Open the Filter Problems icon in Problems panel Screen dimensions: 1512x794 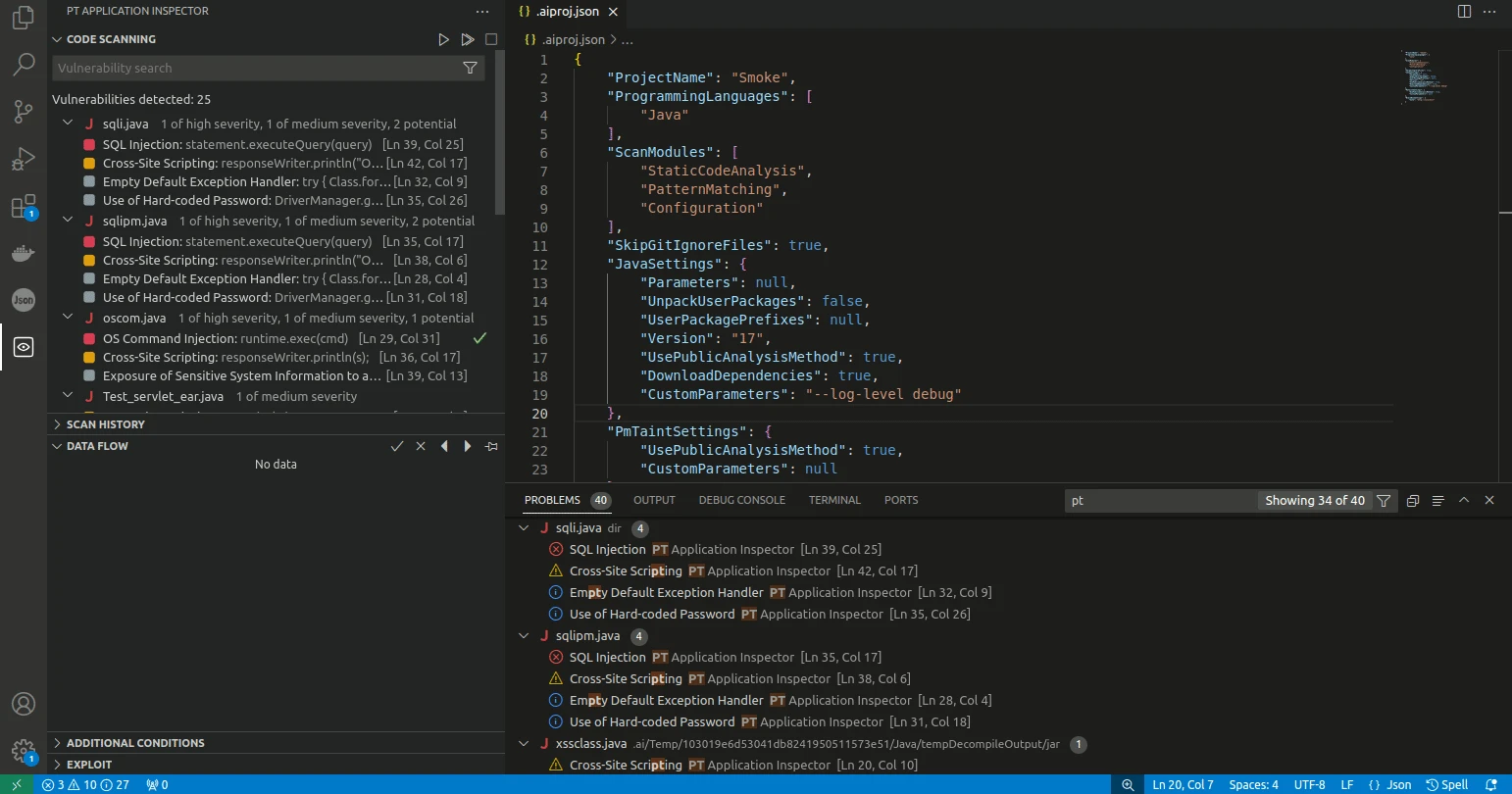pos(1384,500)
